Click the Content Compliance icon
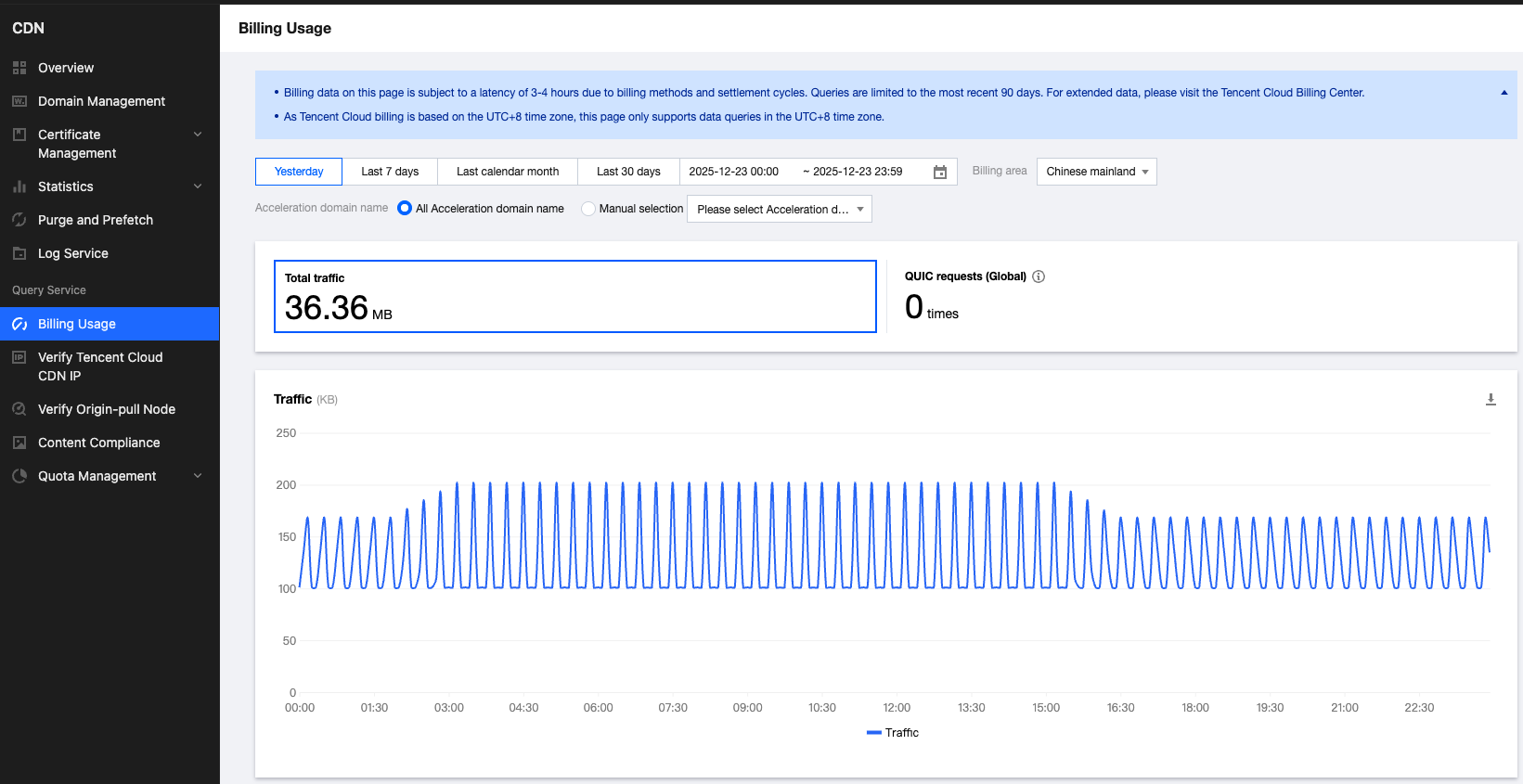 [19, 443]
